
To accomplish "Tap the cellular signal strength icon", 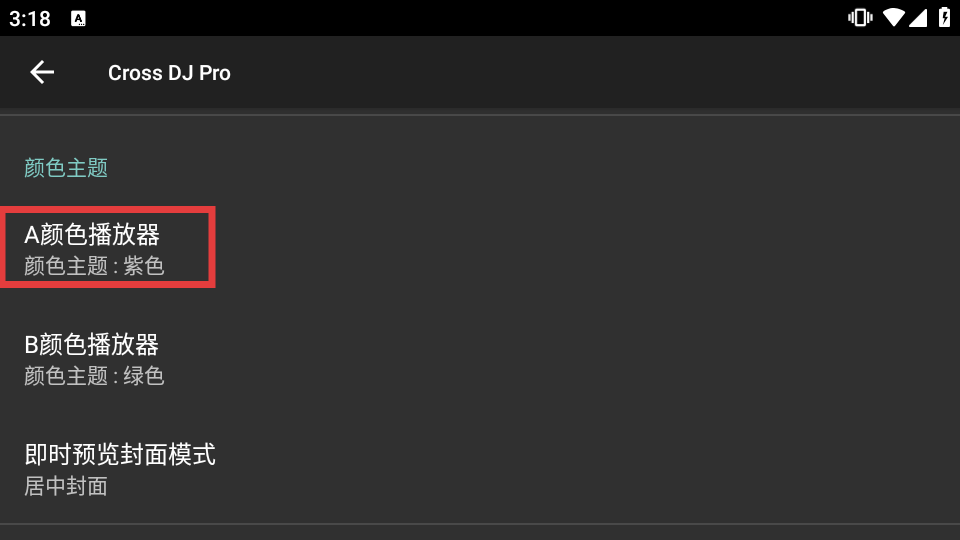I will (x=918, y=18).
